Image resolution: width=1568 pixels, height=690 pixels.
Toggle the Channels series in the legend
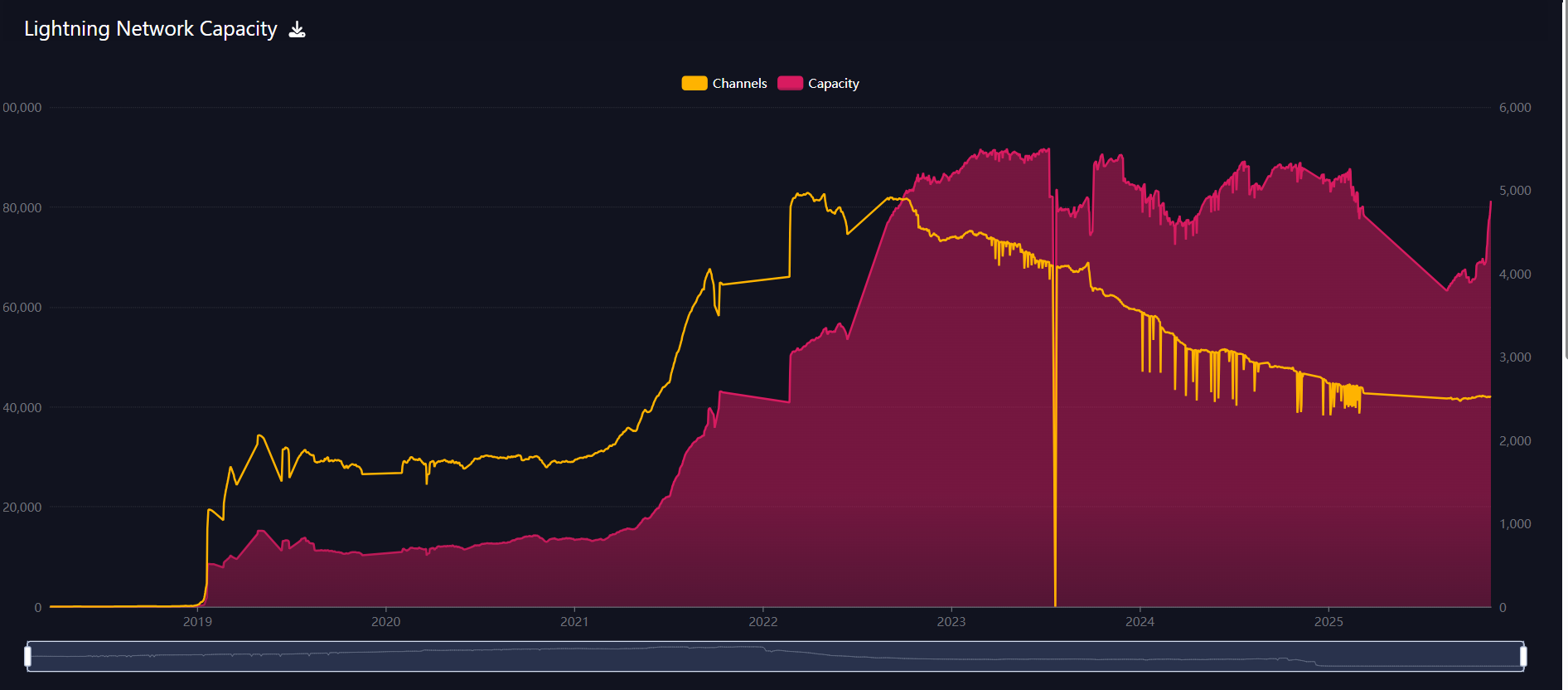tap(739, 84)
